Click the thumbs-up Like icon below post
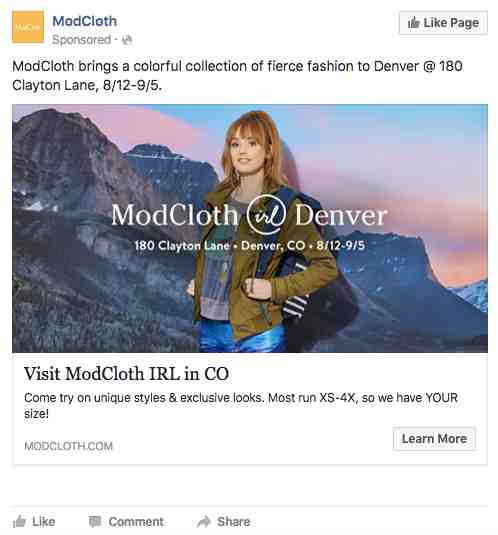The height and width of the screenshot is (535, 498). tap(19, 521)
